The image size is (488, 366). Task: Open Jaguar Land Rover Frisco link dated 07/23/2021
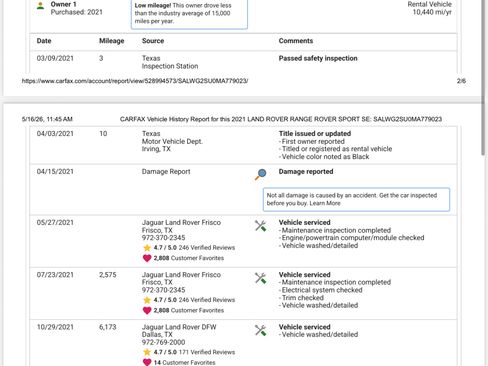(x=181, y=275)
